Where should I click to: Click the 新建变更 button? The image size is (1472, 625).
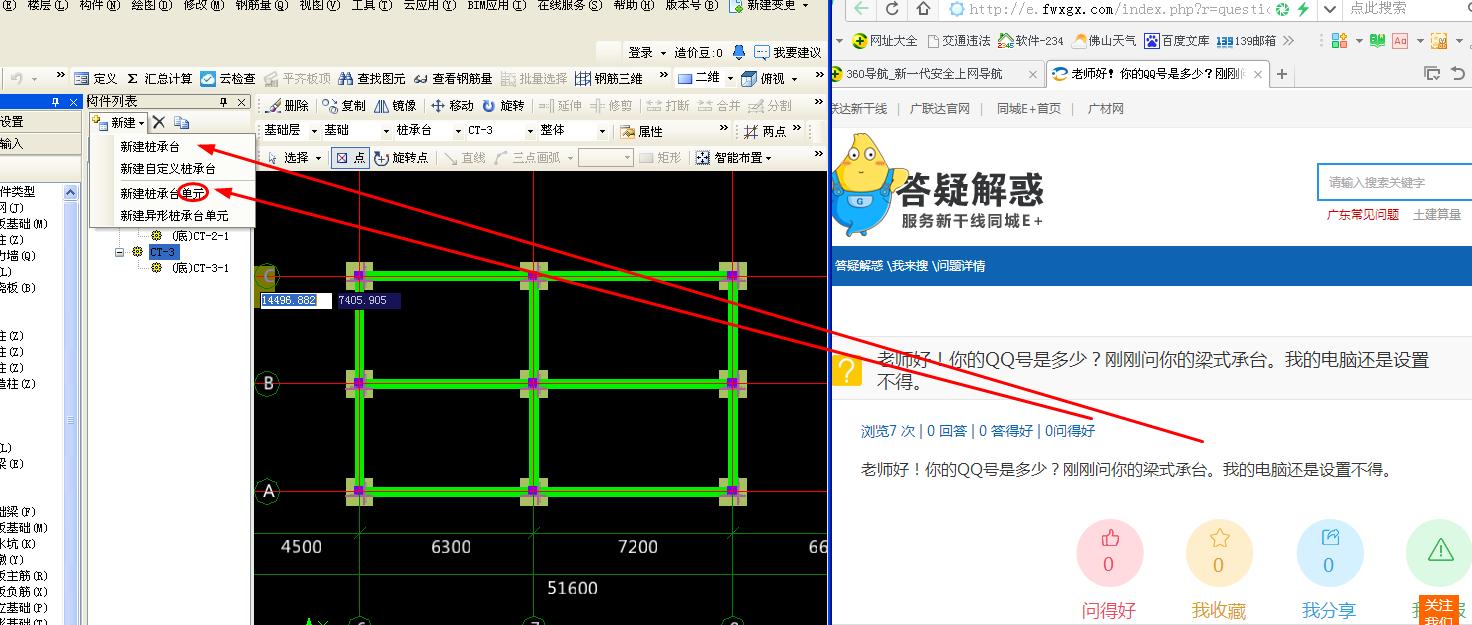coord(769,5)
